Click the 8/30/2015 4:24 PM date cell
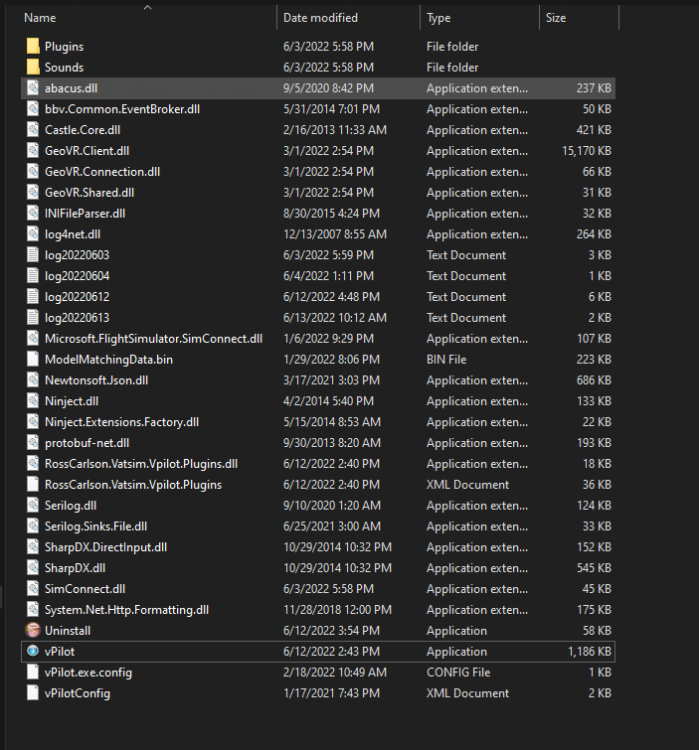 click(x=332, y=213)
